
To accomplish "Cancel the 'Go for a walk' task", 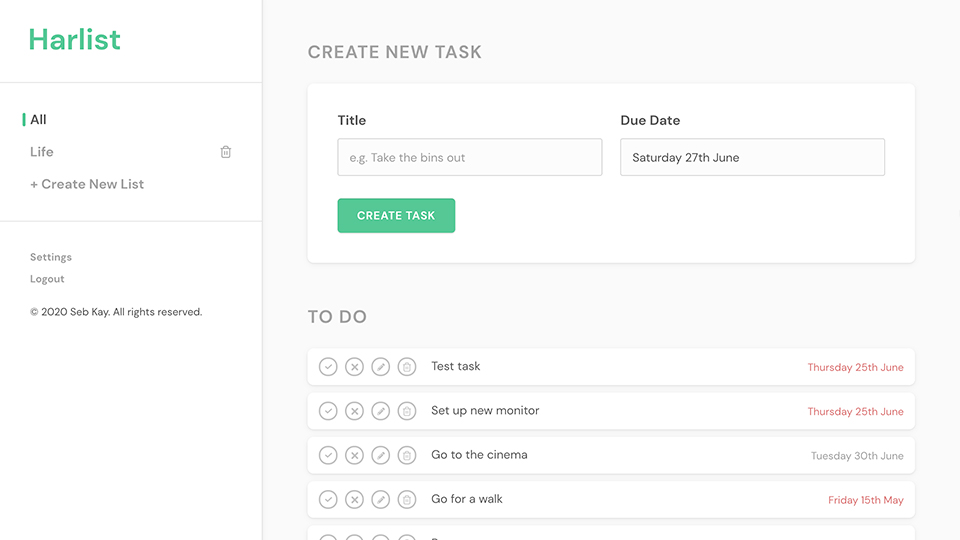I will click(354, 499).
